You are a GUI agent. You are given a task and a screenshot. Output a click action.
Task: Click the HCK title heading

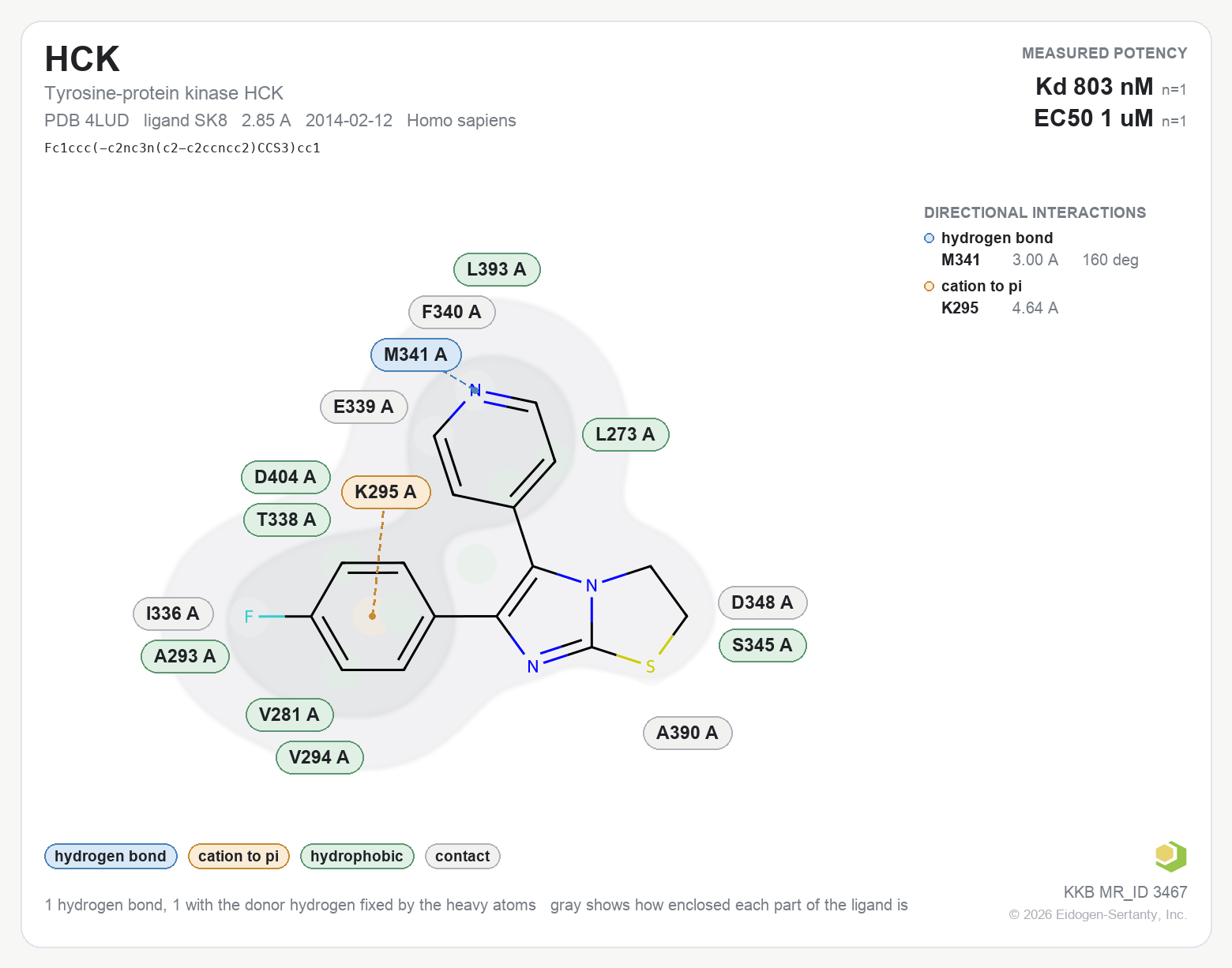[82, 59]
